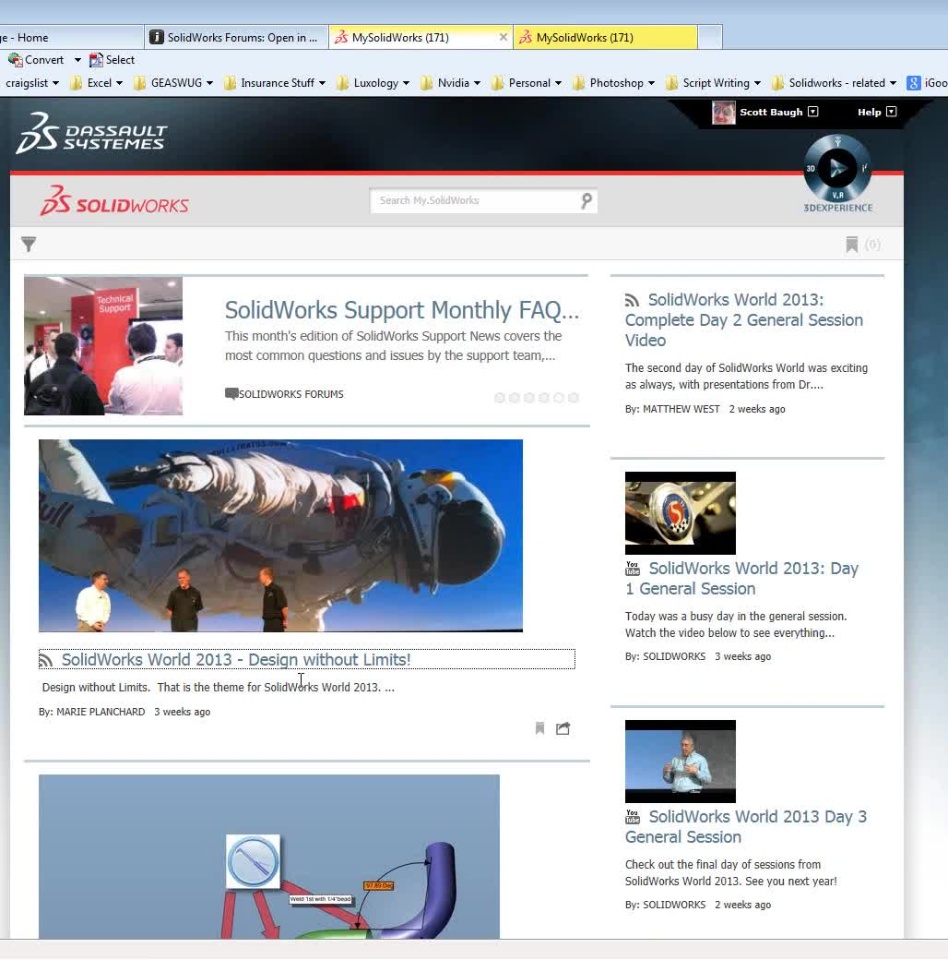Image resolution: width=948 pixels, height=960 pixels.
Task: Click author name MARIE PLANCHARD
Action: coord(100,712)
